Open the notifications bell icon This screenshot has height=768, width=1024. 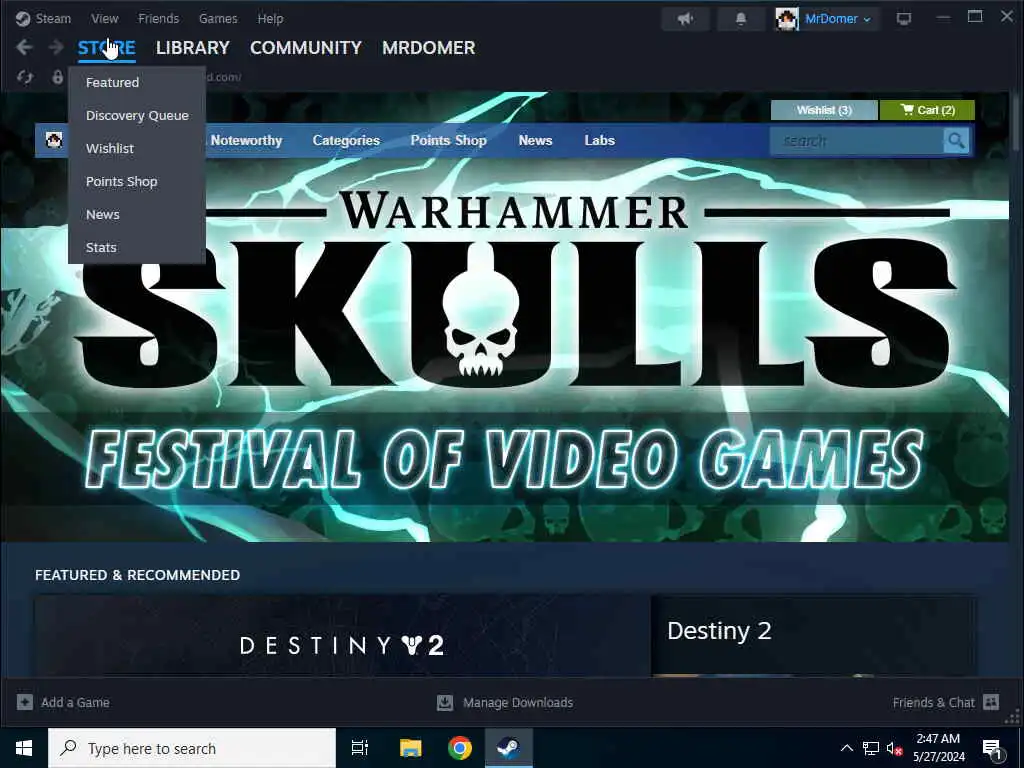coord(741,18)
